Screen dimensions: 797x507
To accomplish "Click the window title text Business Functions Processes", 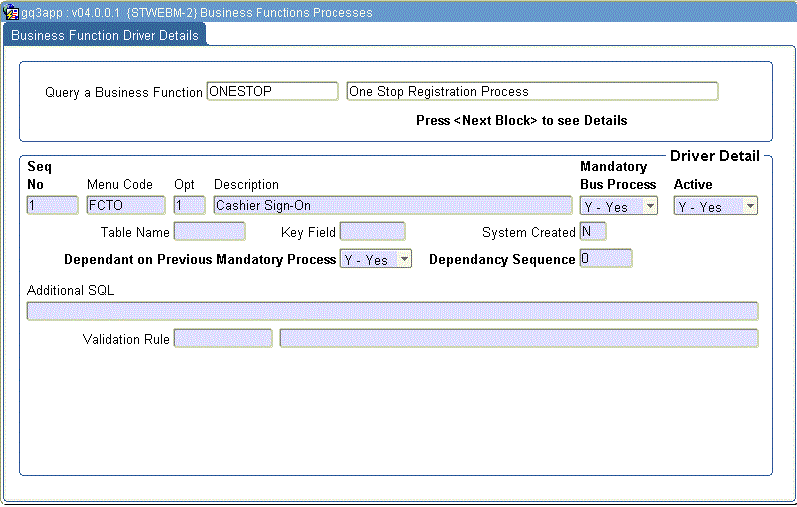I will click(x=286, y=13).
